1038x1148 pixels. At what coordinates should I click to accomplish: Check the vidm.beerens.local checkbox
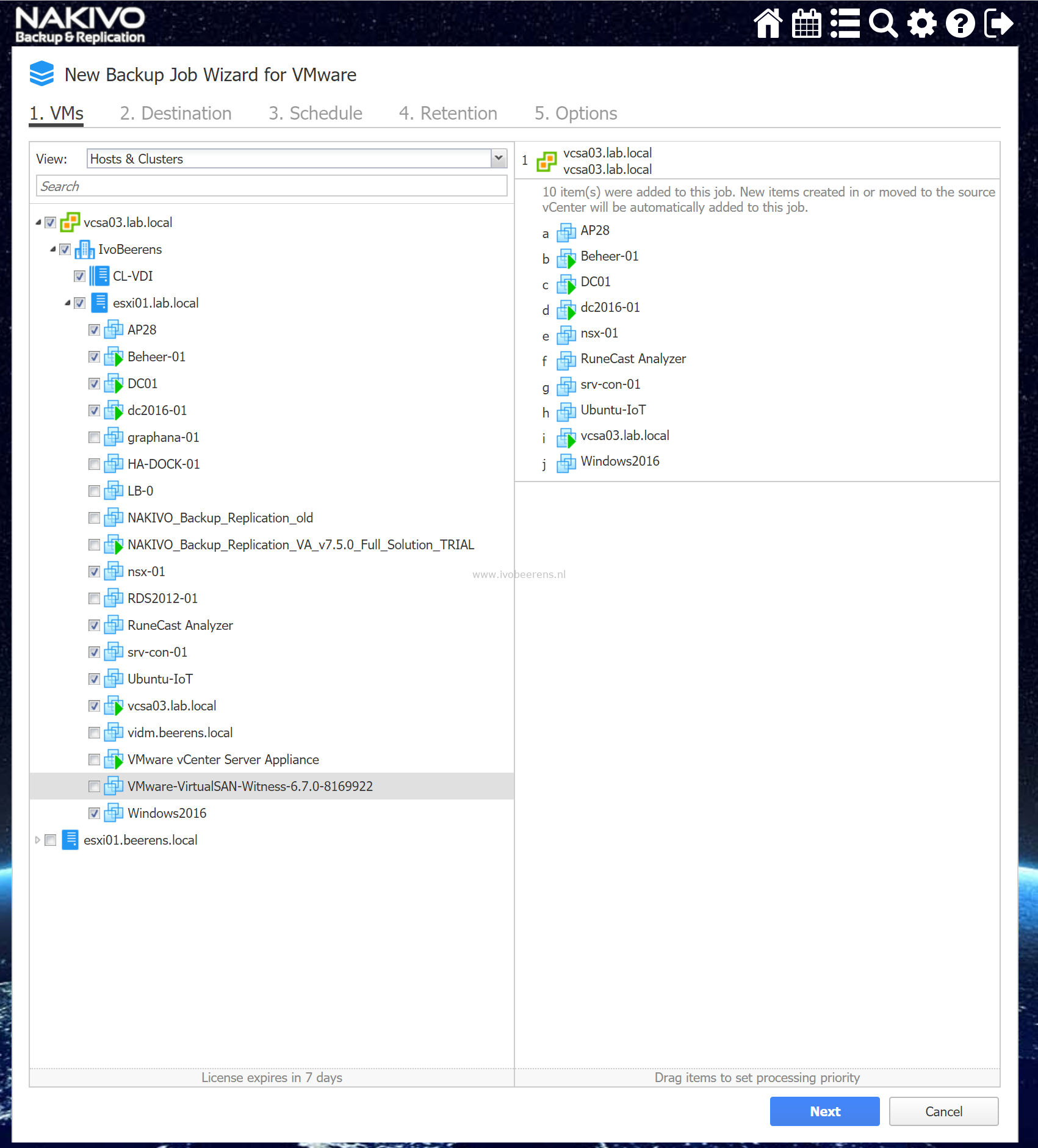tap(94, 733)
